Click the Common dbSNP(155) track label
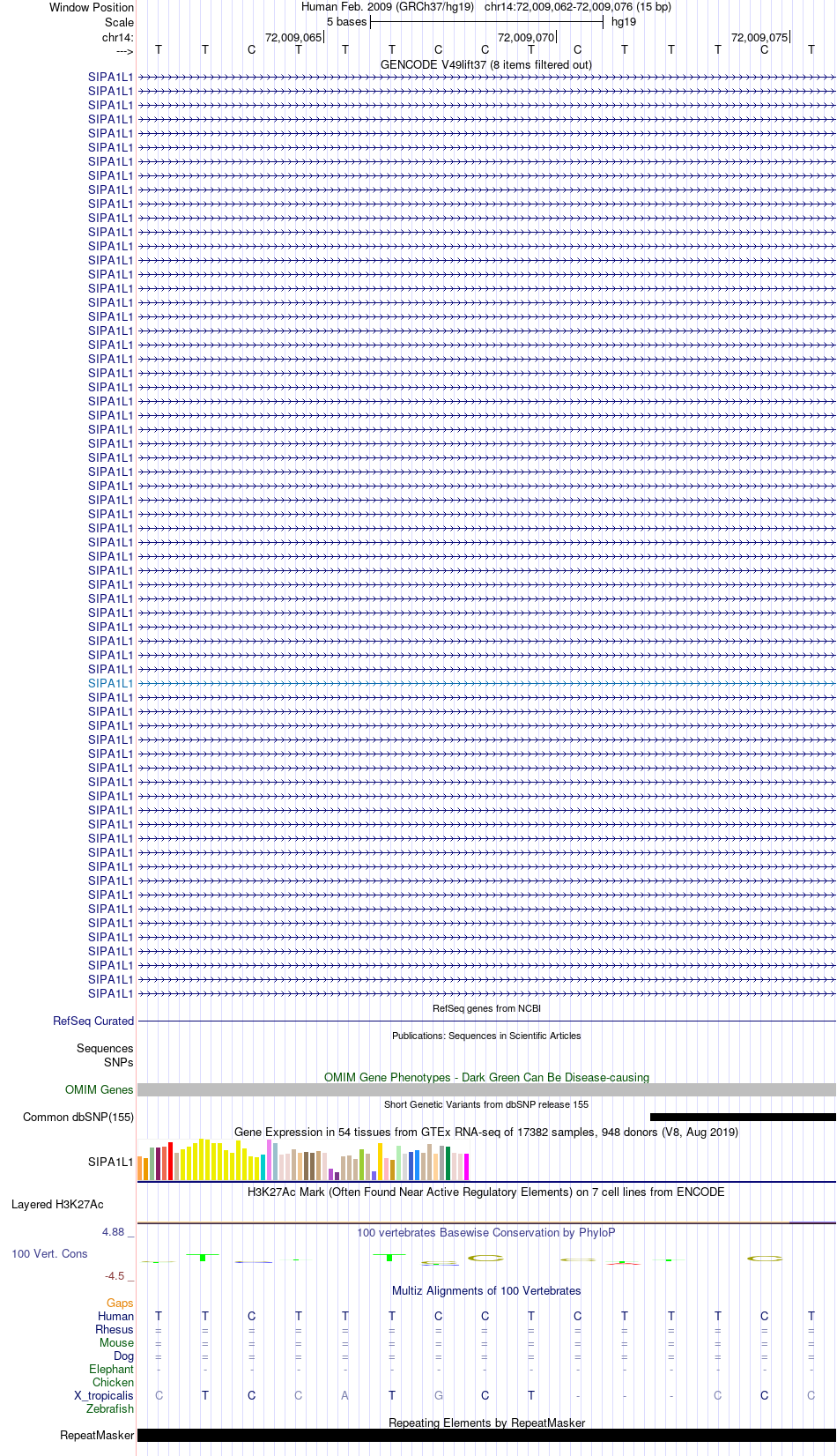Screen dimensions: 837x1456 point(78,1117)
